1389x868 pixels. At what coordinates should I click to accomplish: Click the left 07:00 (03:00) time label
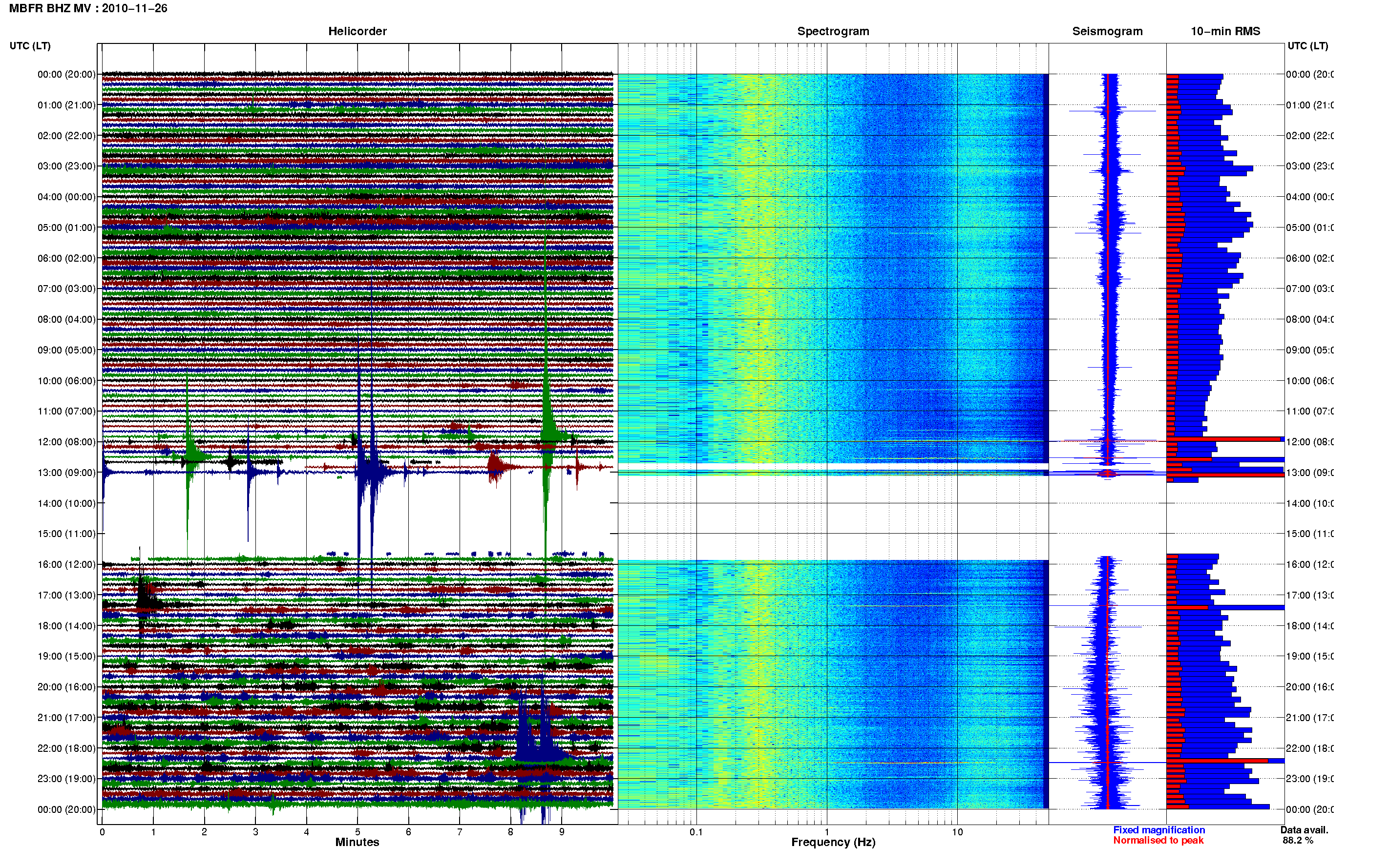point(66,288)
